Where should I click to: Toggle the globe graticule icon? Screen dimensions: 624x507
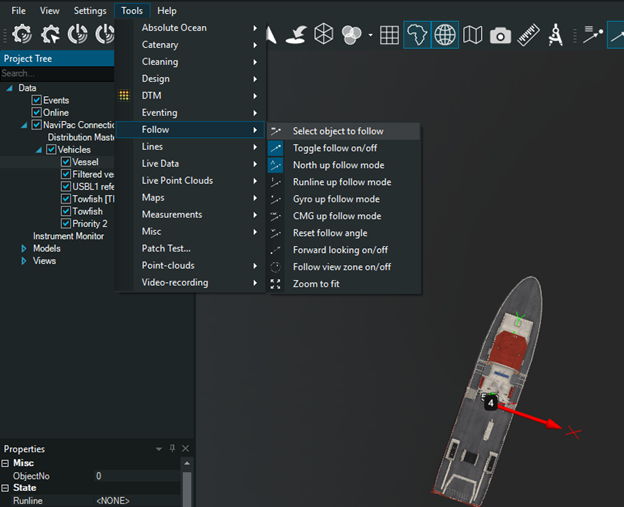(x=445, y=35)
